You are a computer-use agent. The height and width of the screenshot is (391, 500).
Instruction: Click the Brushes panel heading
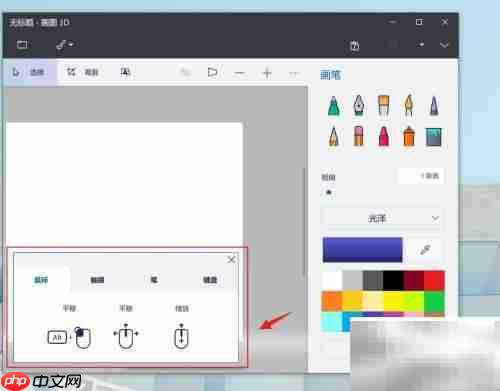[x=330, y=75]
